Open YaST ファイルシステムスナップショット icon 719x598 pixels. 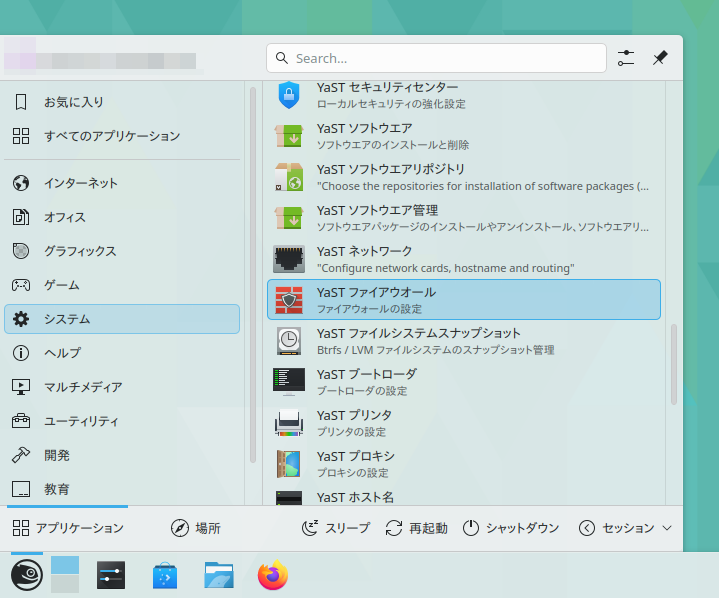289,341
